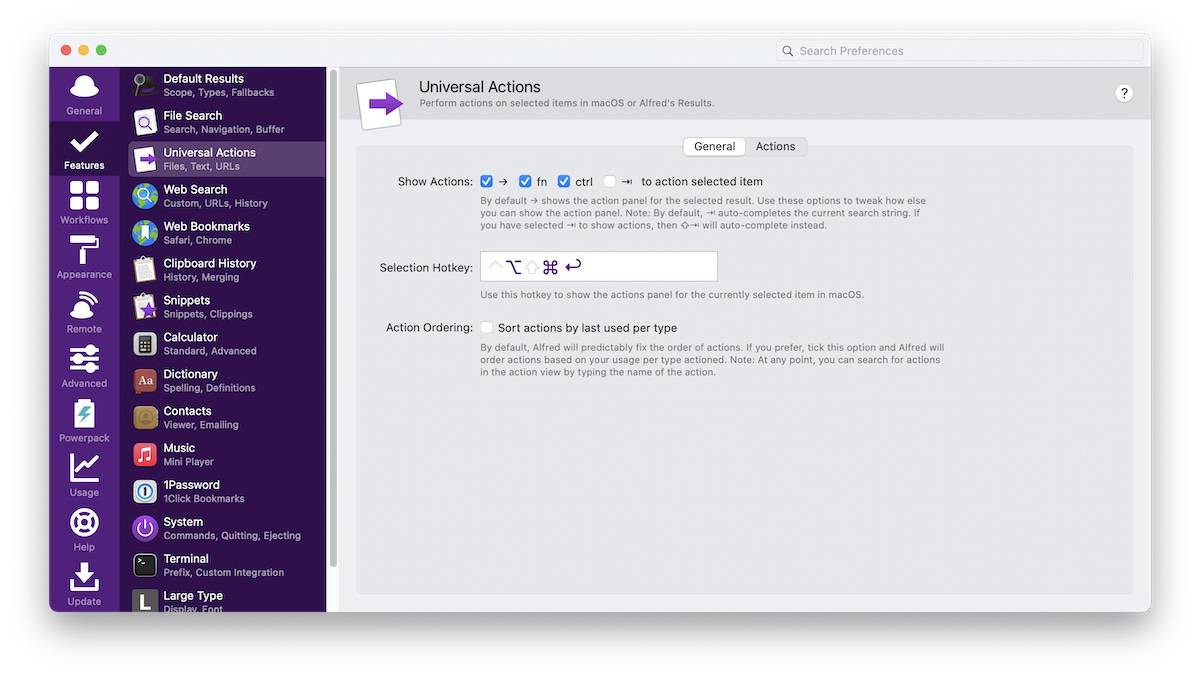Screen dimensions: 1200x677
Task: Open the Usage chart section
Action: (x=84, y=475)
